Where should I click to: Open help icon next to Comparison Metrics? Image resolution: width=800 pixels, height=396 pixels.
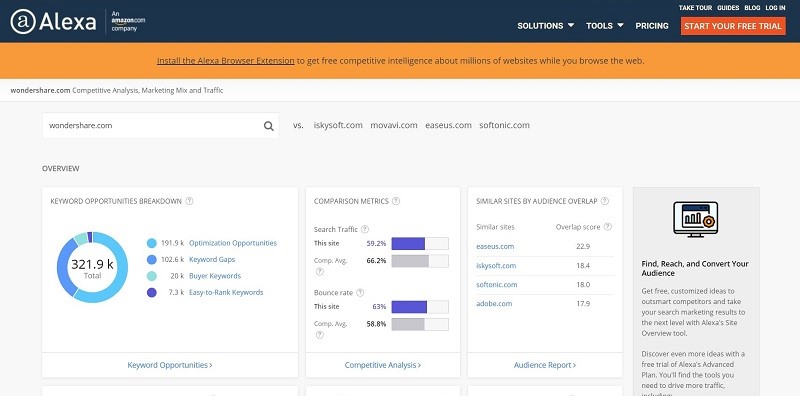tap(396, 201)
